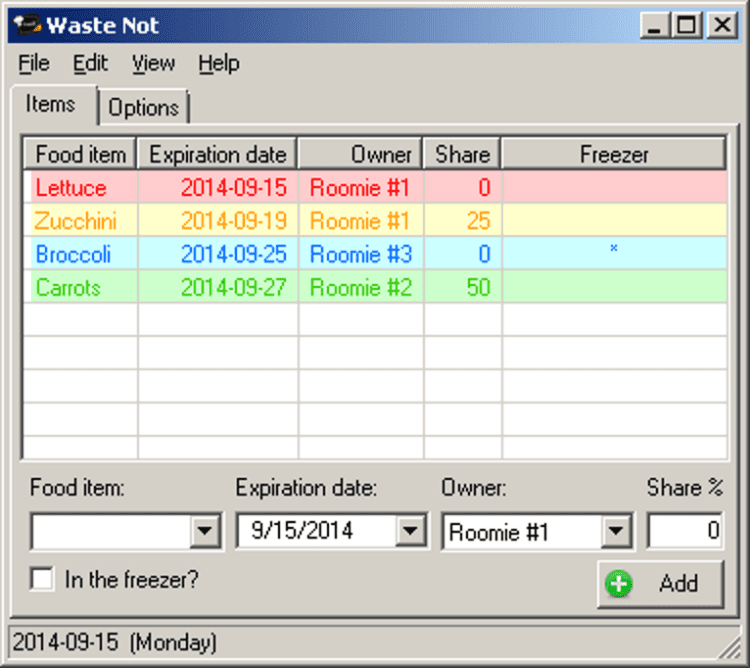
Task: Enable the In the freezer checkbox
Action: point(42,579)
